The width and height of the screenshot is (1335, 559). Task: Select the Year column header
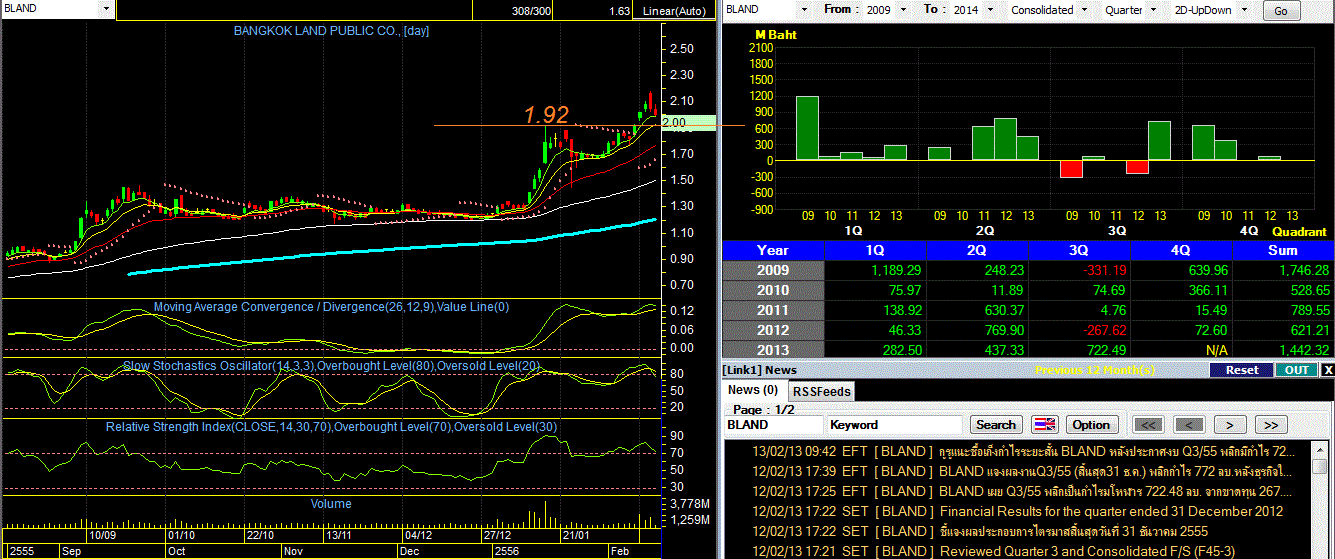(x=772, y=250)
